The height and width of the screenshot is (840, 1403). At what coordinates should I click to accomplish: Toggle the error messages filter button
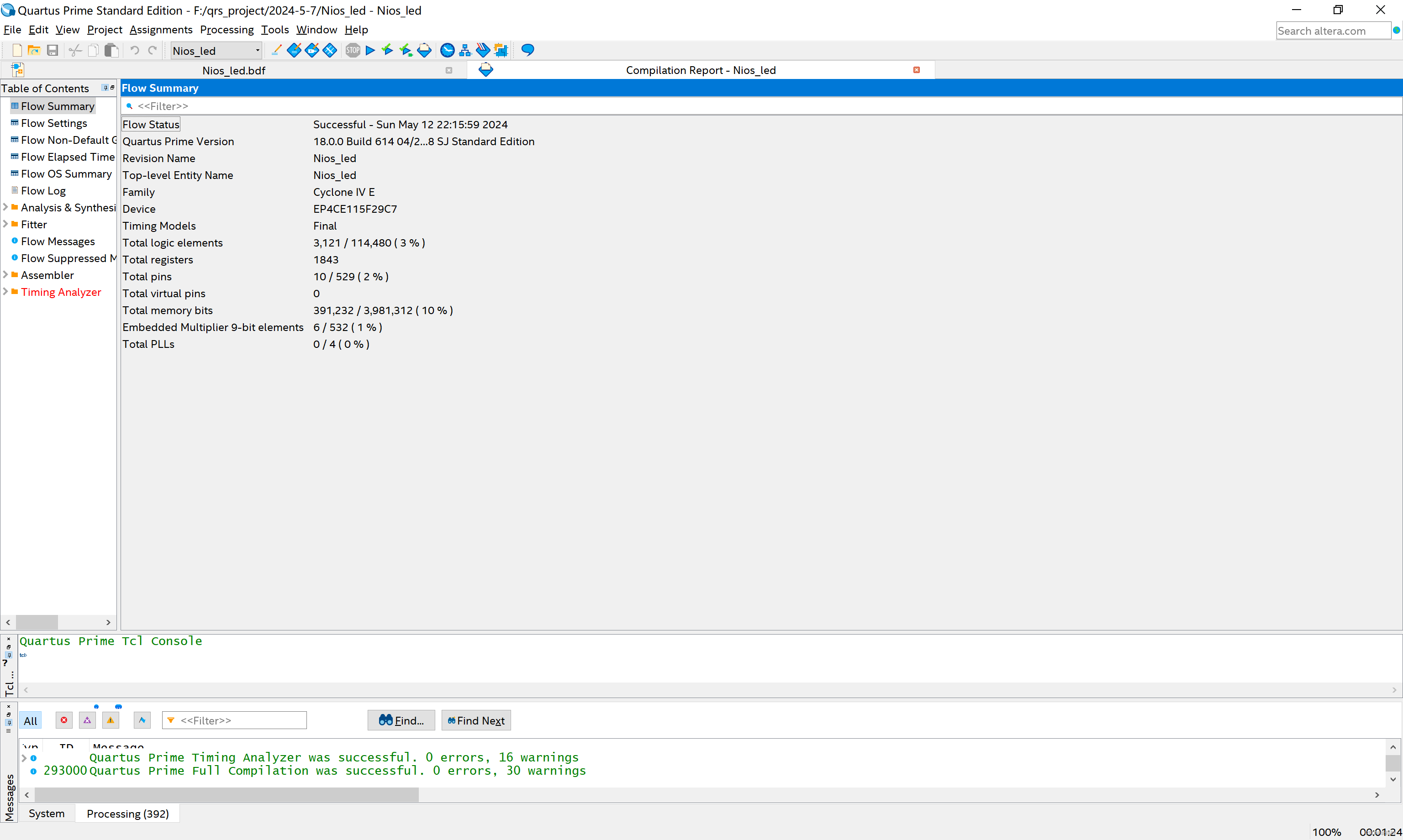point(64,720)
